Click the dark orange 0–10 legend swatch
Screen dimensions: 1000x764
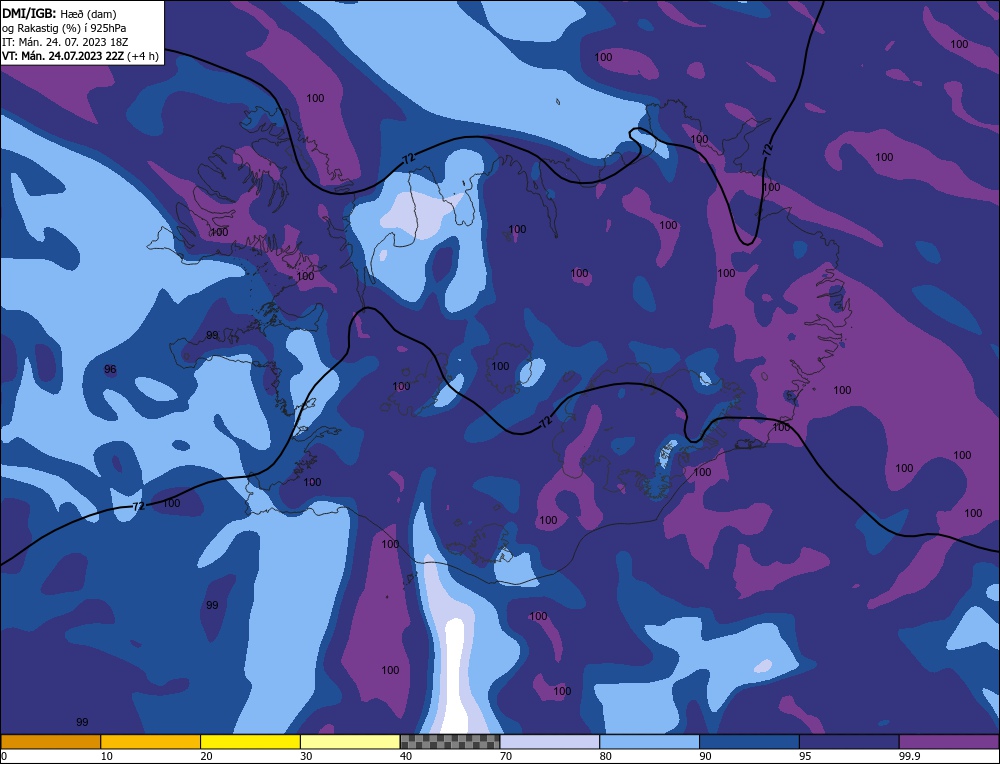50,742
